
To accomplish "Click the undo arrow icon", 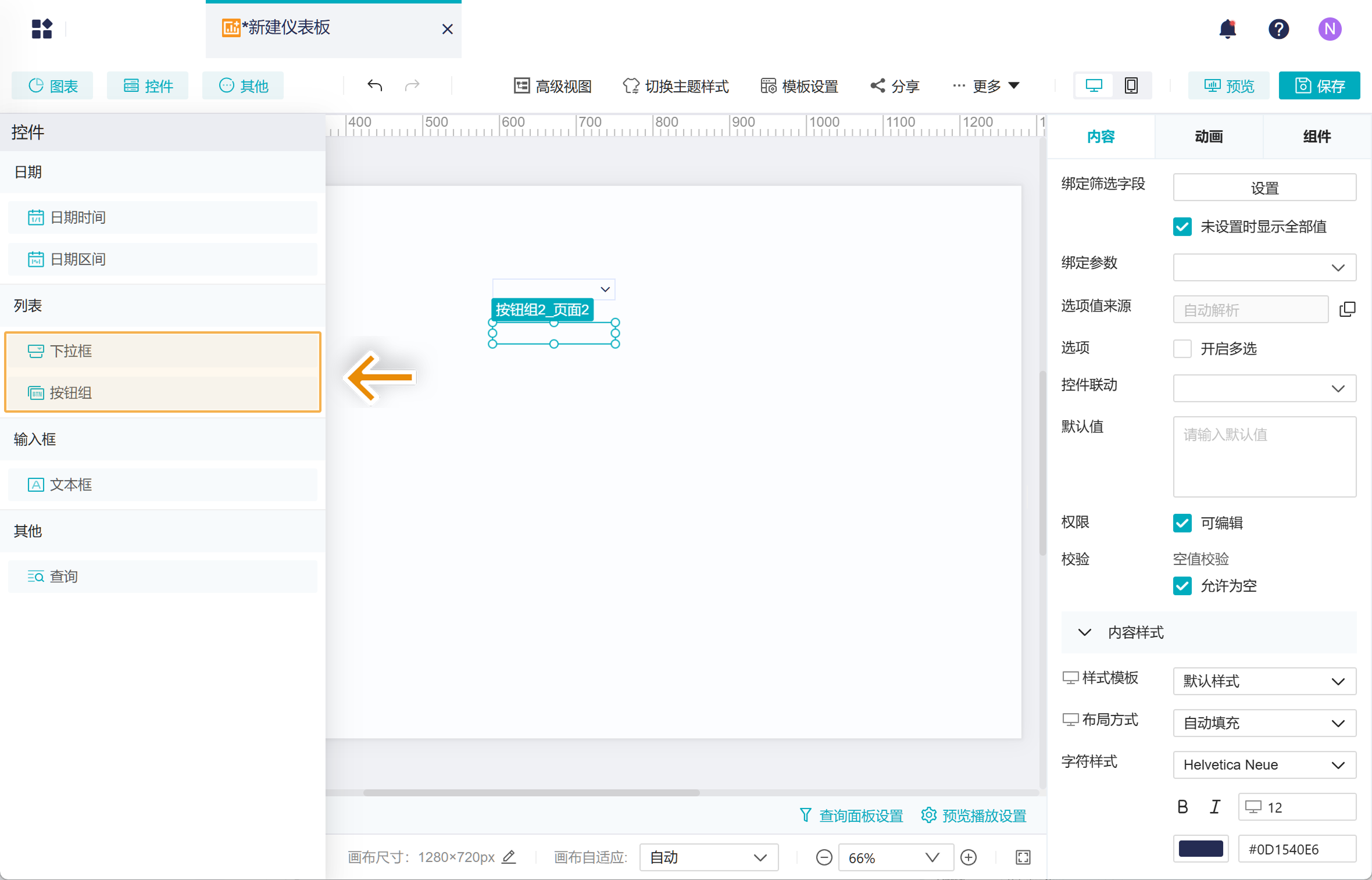I will coord(375,85).
